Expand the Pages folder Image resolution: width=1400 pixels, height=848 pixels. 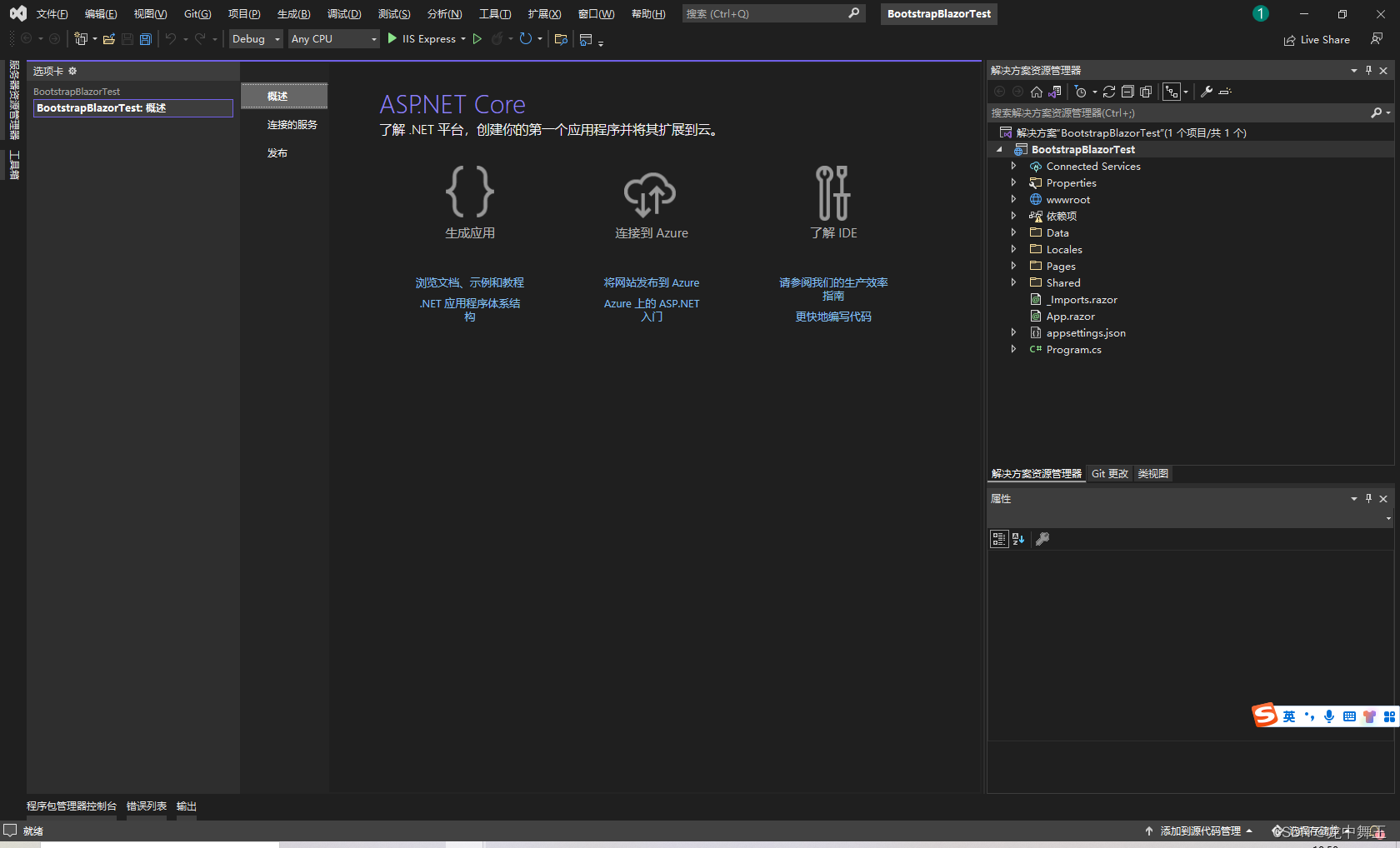coord(1013,266)
